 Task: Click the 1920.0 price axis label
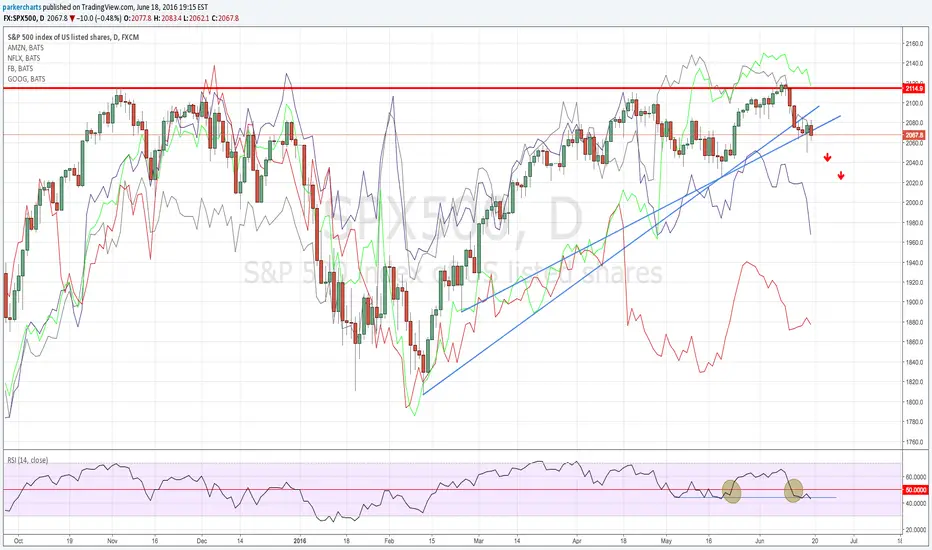pyautogui.click(x=914, y=282)
